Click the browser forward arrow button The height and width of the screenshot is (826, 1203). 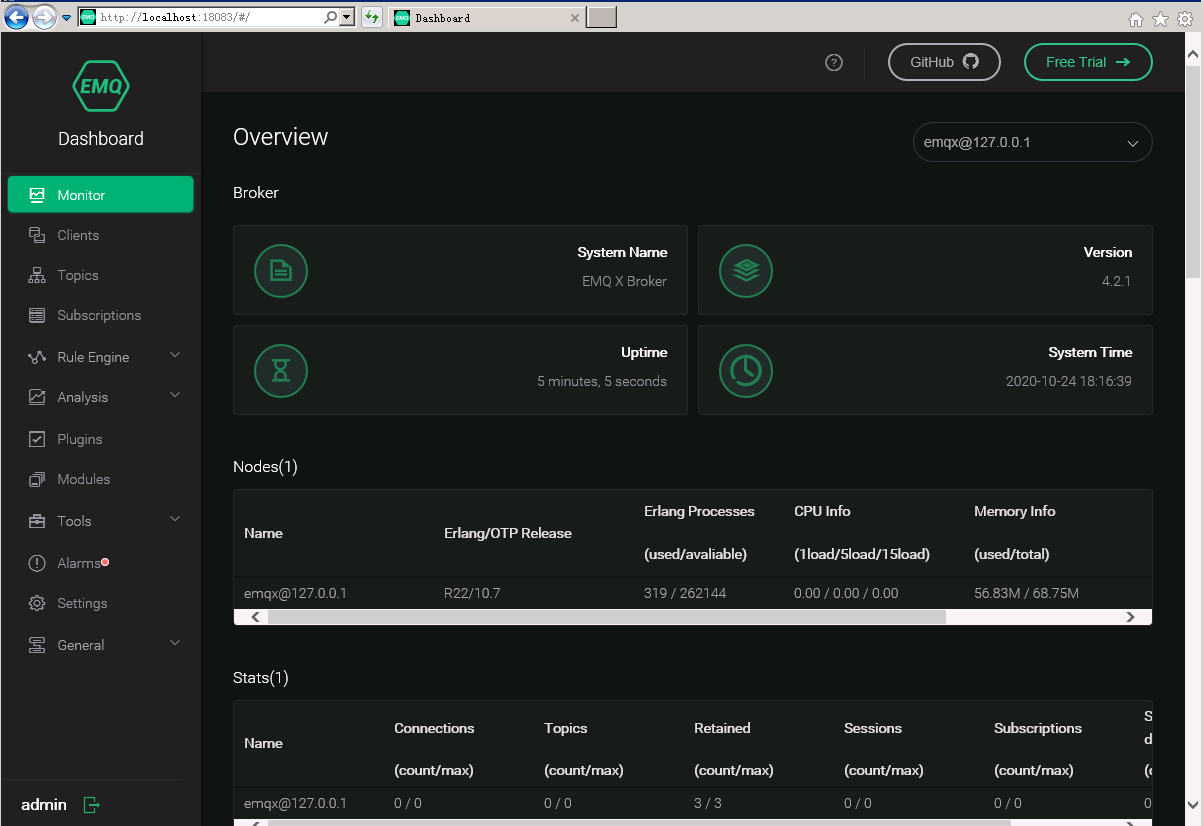pyautogui.click(x=44, y=17)
